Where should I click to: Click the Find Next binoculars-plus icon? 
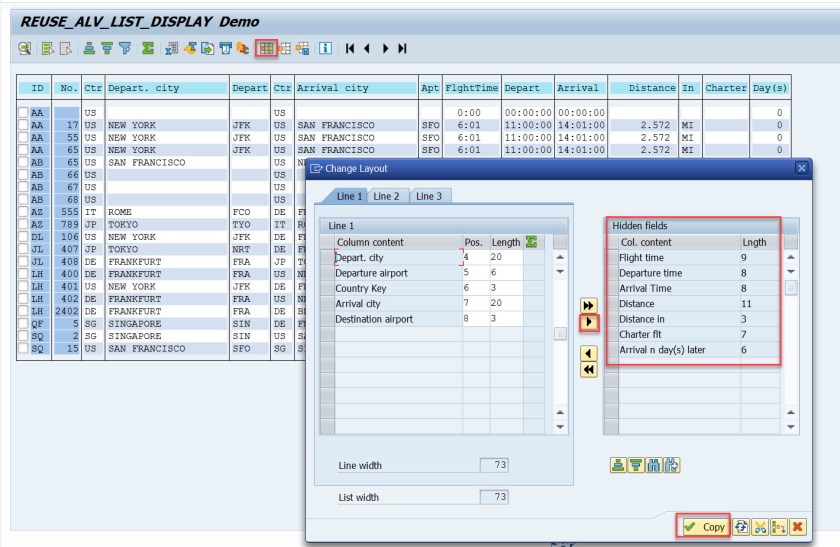click(671, 465)
